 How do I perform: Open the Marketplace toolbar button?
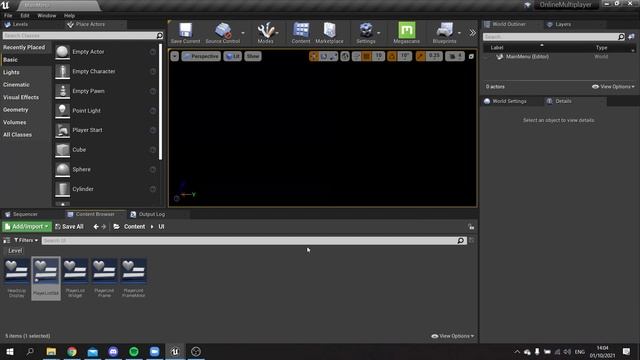pos(329,33)
